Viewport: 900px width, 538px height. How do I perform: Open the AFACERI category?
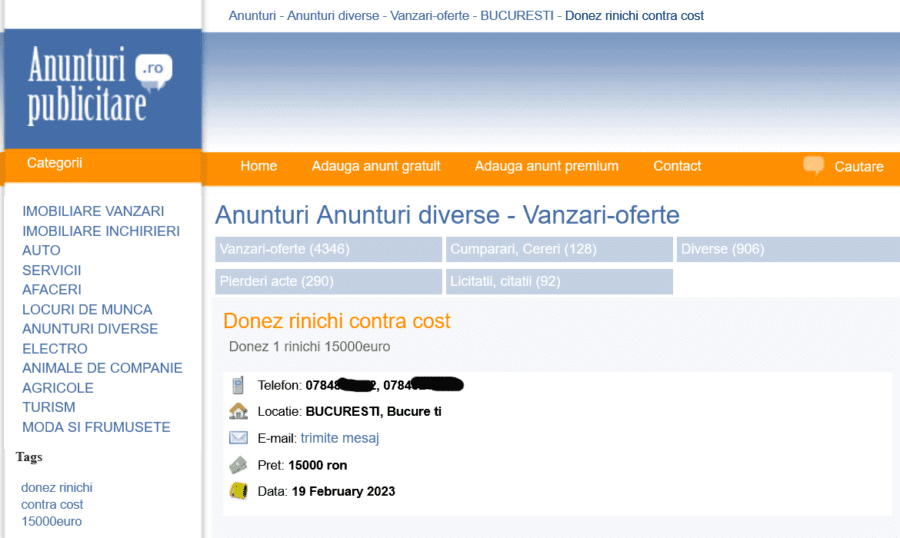tap(52, 289)
